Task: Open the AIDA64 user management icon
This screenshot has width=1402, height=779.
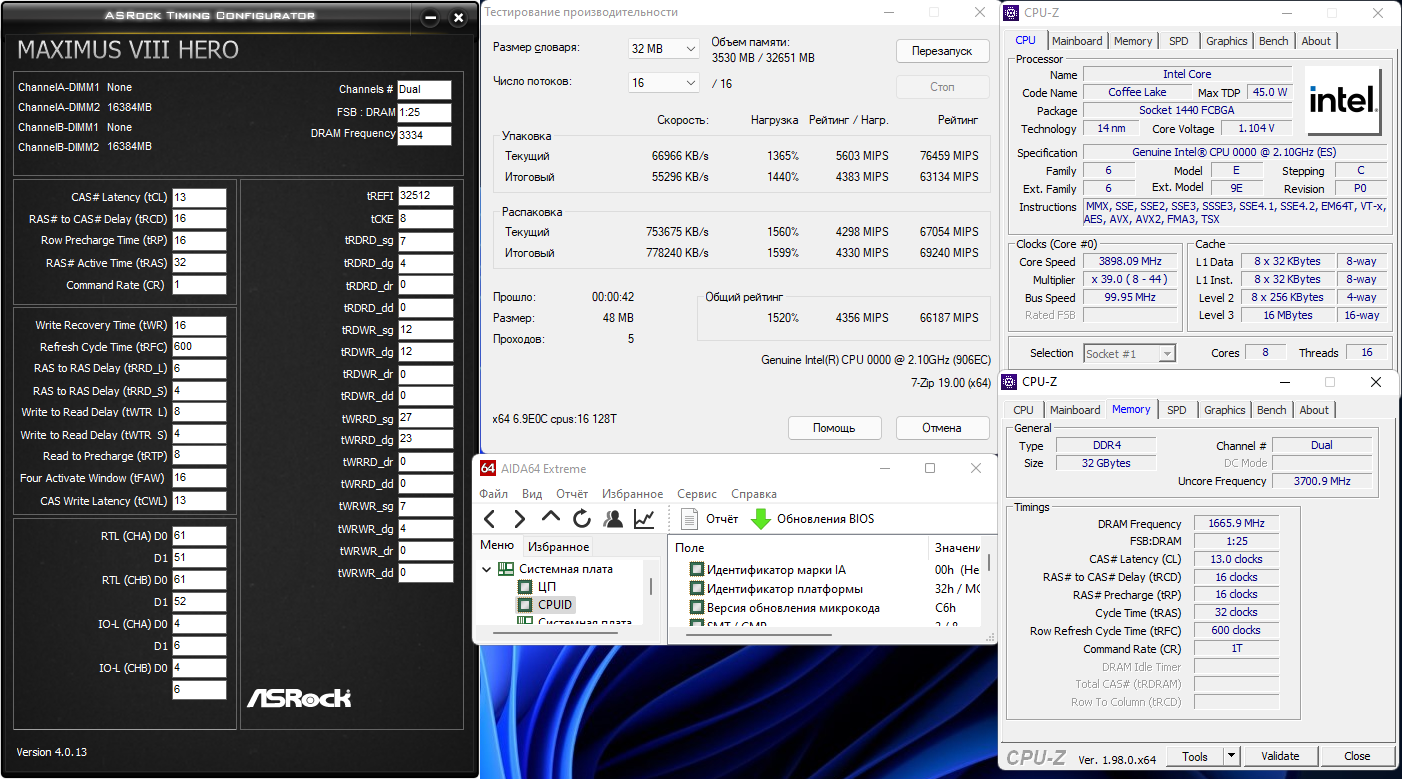Action: click(613, 519)
